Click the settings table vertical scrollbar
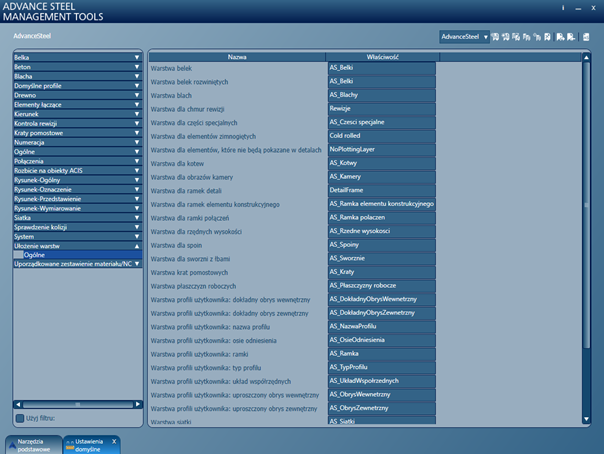The height and width of the screenshot is (454, 604). (x=586, y=200)
